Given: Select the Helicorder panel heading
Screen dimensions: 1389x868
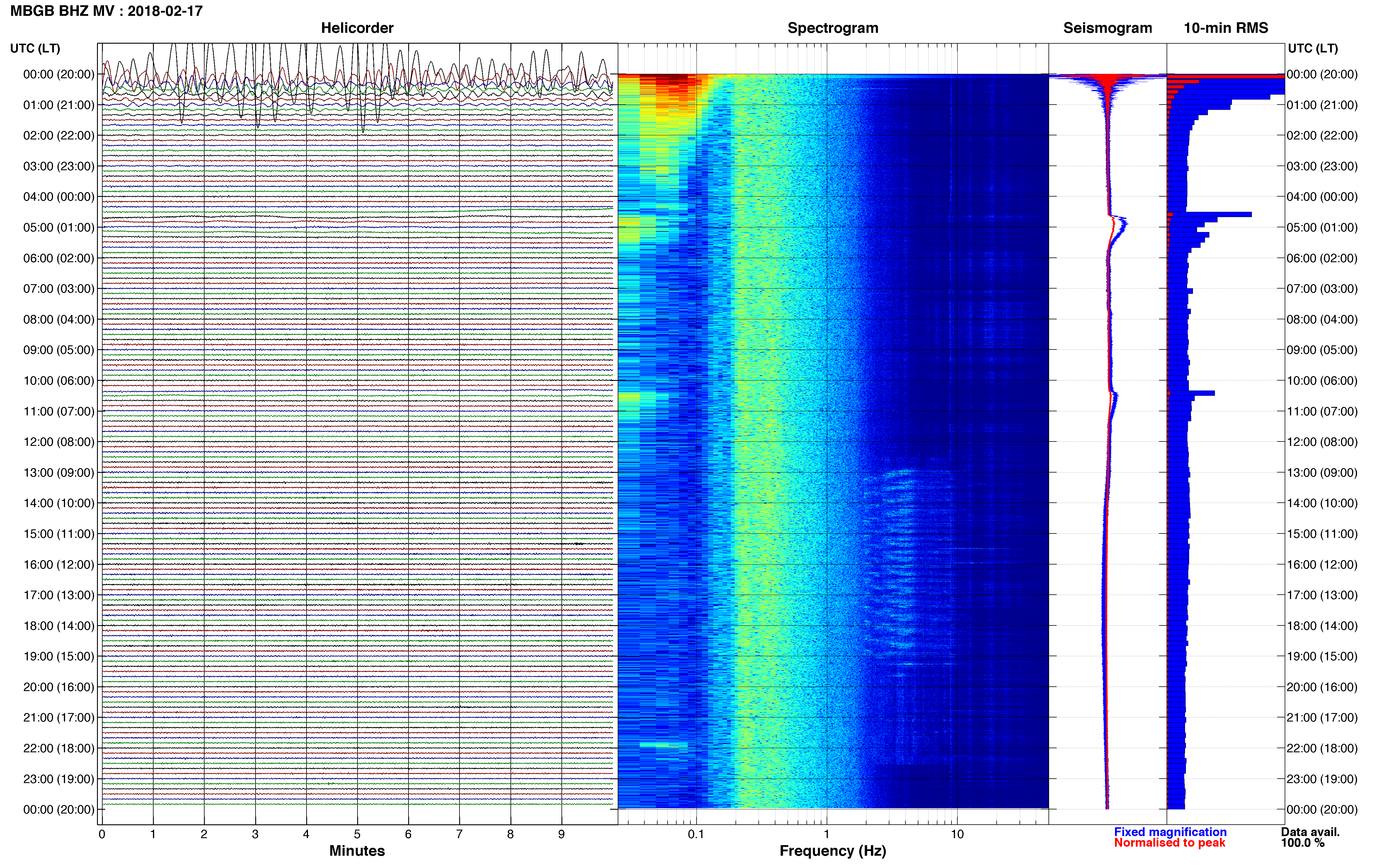Looking at the screenshot, I should click(x=357, y=28).
